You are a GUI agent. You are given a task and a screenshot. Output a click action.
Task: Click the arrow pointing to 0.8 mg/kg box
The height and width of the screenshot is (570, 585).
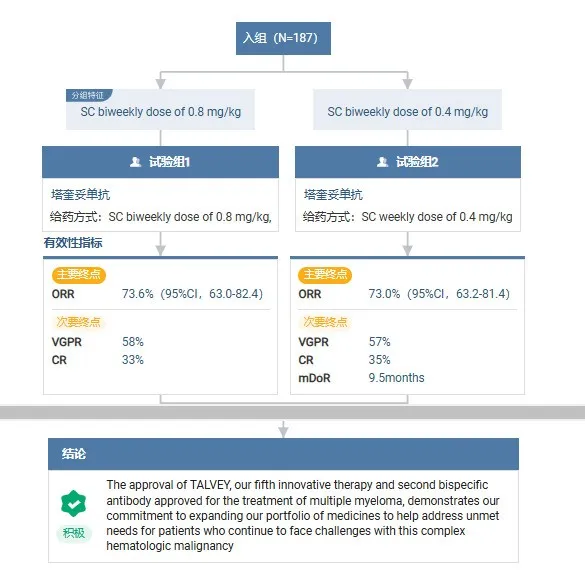click(160, 80)
